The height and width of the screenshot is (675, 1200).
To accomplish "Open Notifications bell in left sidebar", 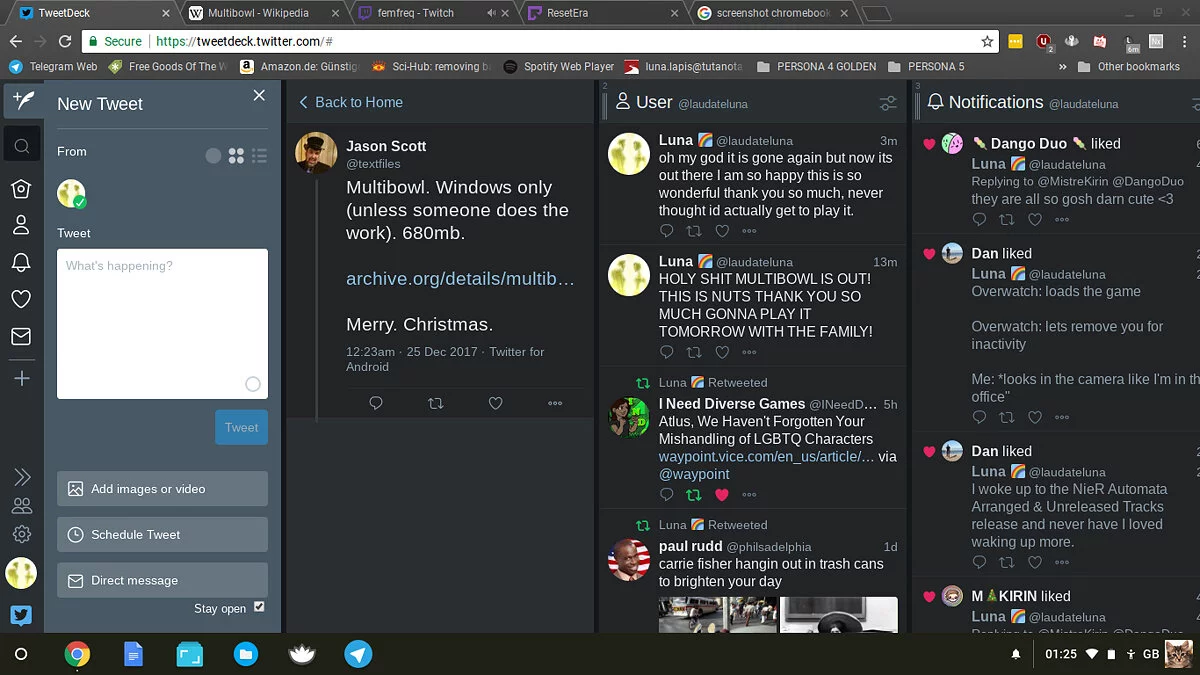I will coord(21,263).
